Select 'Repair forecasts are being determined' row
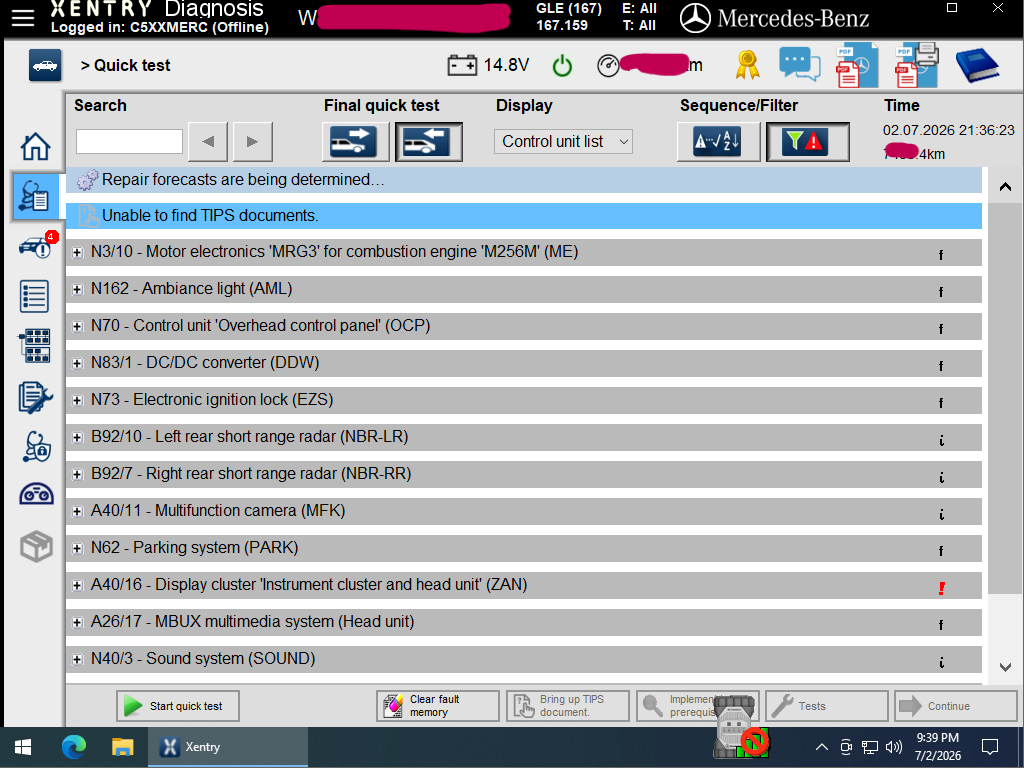The width and height of the screenshot is (1024, 768). pos(524,180)
